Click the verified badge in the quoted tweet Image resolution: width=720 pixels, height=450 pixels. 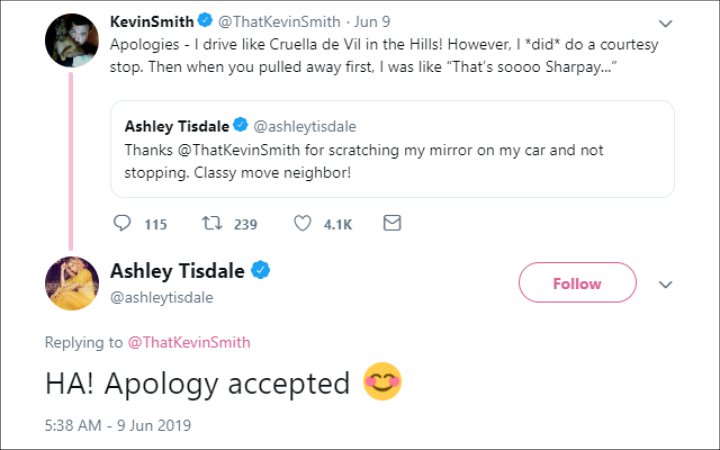tap(240, 125)
